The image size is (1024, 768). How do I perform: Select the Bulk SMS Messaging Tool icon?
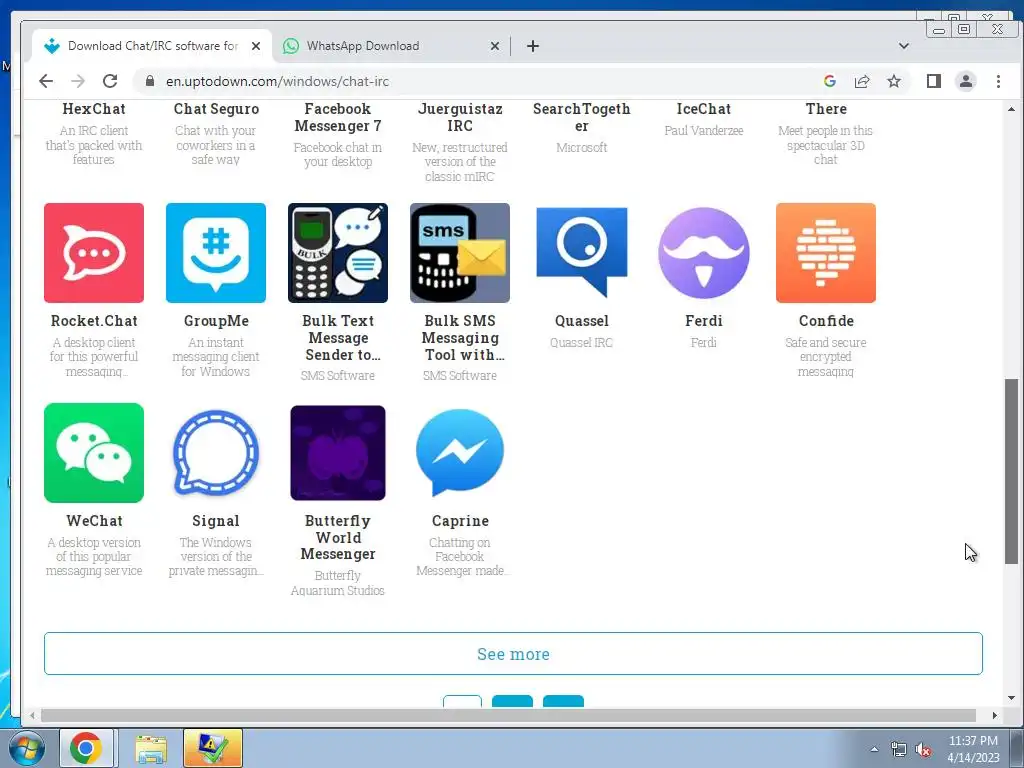460,253
